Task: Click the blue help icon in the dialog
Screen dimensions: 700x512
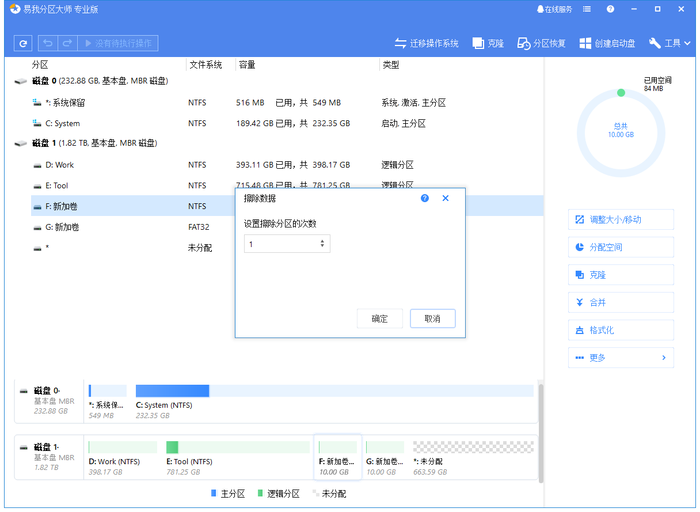Action: coord(425,198)
